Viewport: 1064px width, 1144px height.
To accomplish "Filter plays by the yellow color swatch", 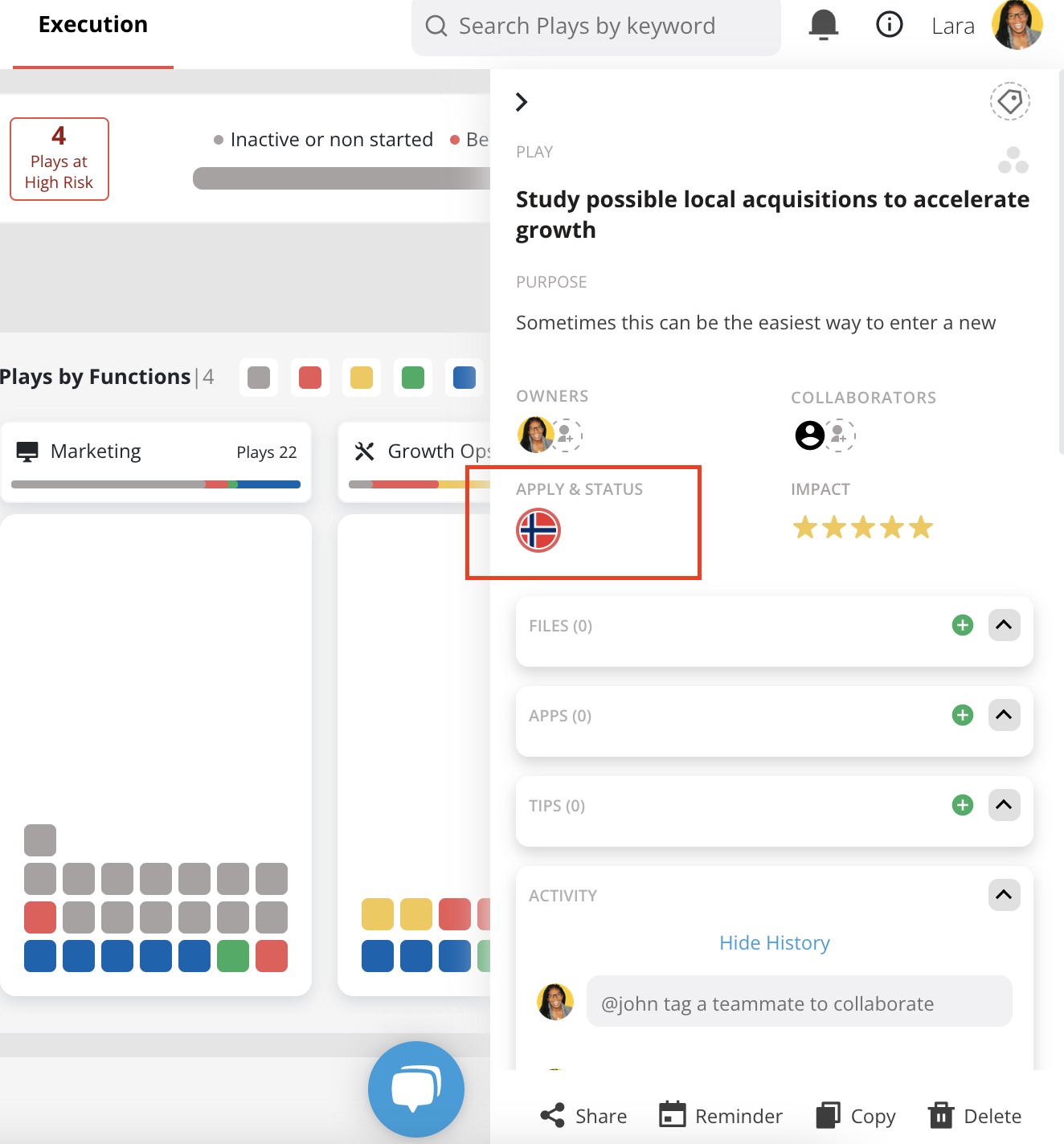I will point(362,378).
